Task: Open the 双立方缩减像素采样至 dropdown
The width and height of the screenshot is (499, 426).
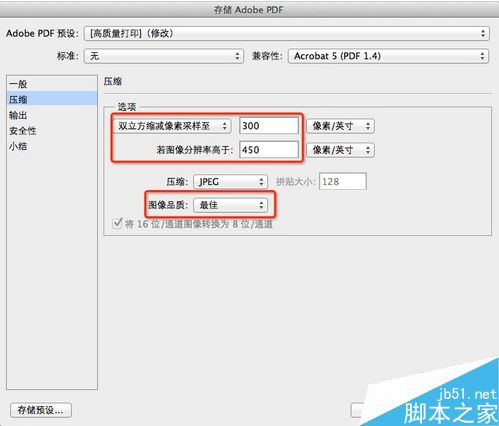Action: pos(172,126)
